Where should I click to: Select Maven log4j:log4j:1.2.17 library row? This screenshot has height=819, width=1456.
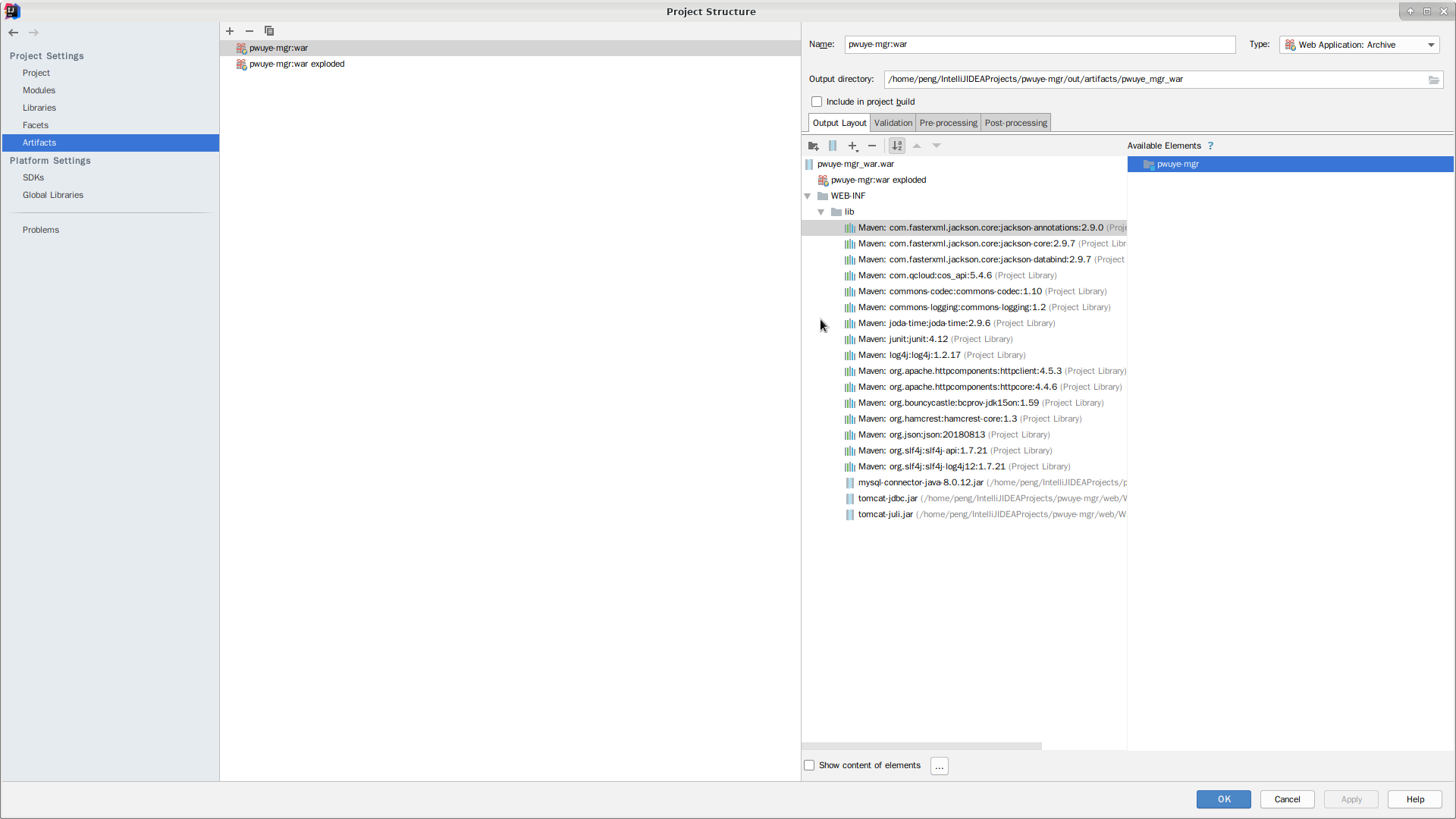pos(964,355)
